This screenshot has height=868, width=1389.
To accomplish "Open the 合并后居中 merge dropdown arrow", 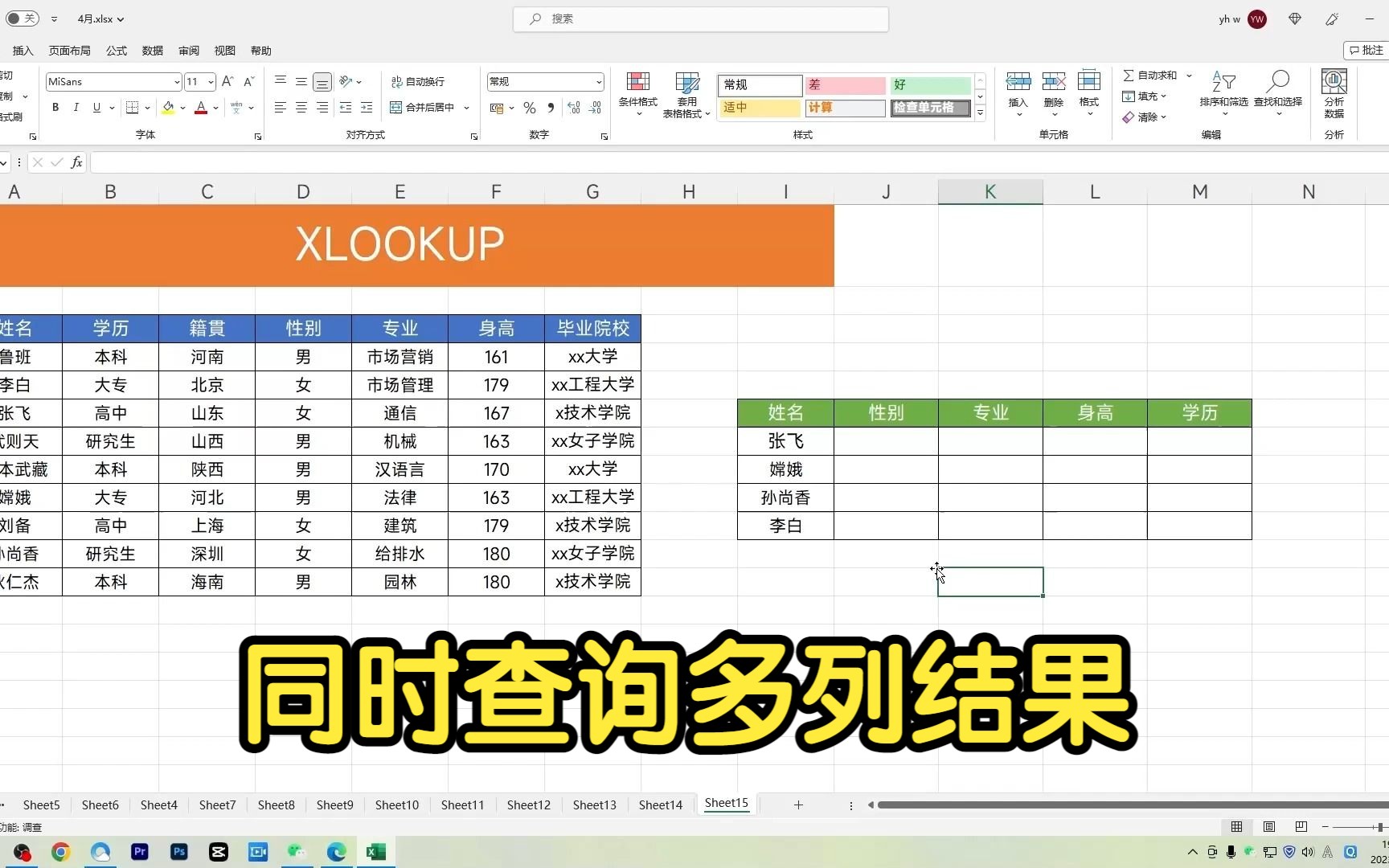I will (467, 107).
